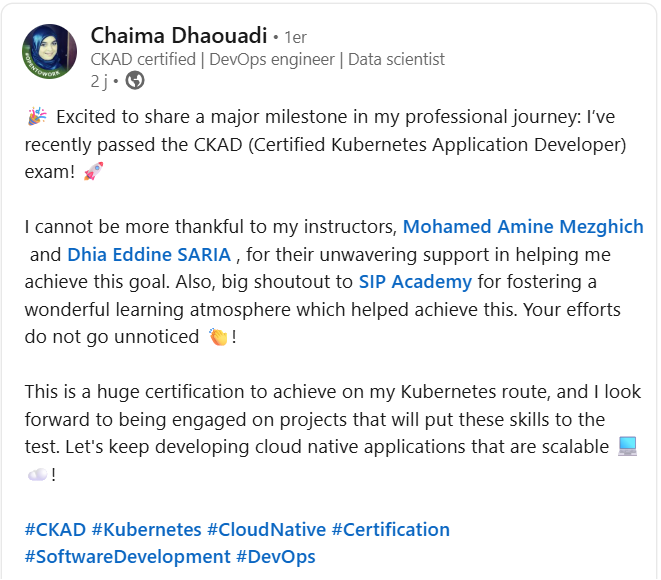
Task: Open the #CKAD hashtag
Action: pyautogui.click(x=55, y=530)
